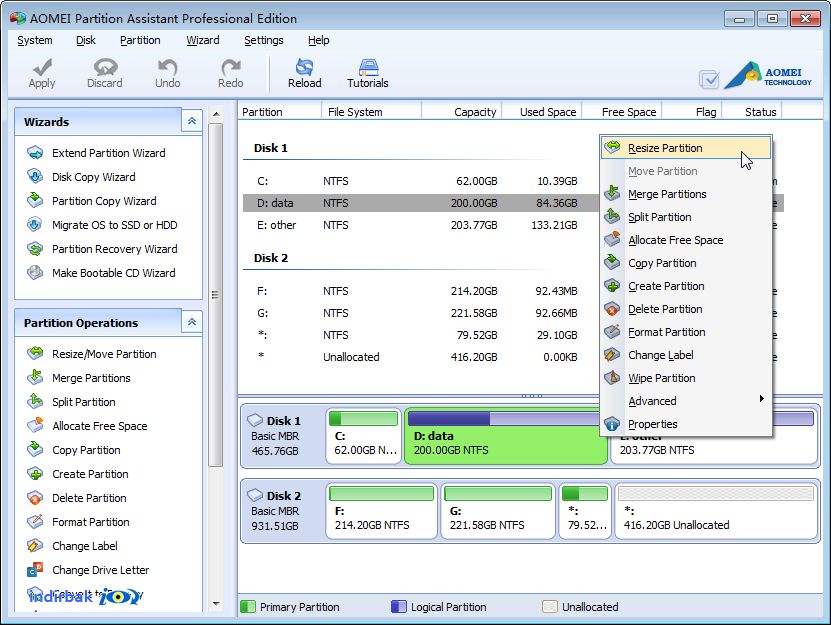The image size is (831, 625).
Task: Click Properties context menu icon
Action: click(x=612, y=424)
